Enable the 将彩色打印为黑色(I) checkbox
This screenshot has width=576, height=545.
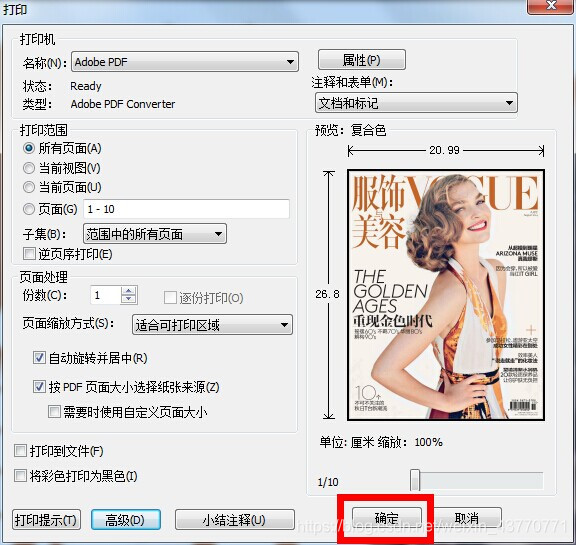20,476
